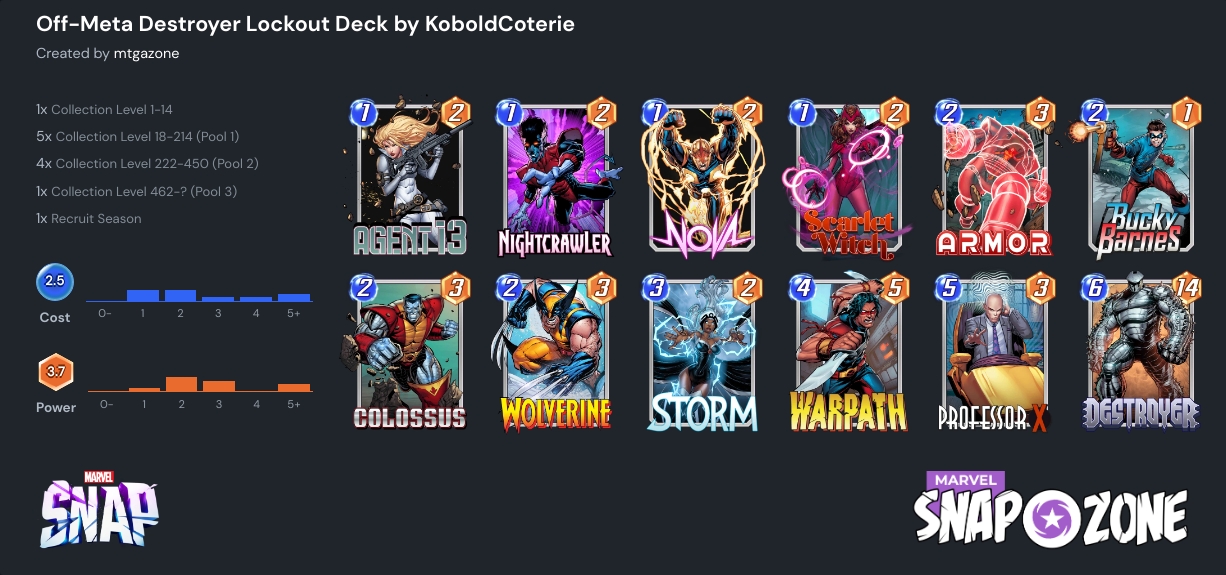Viewport: 1226px width, 575px height.
Task: Click the Scarlet Witch card
Action: coord(850,176)
